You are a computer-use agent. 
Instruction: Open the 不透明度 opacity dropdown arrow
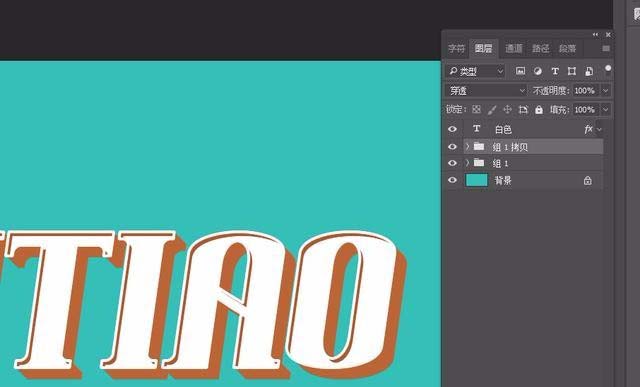[x=606, y=91]
